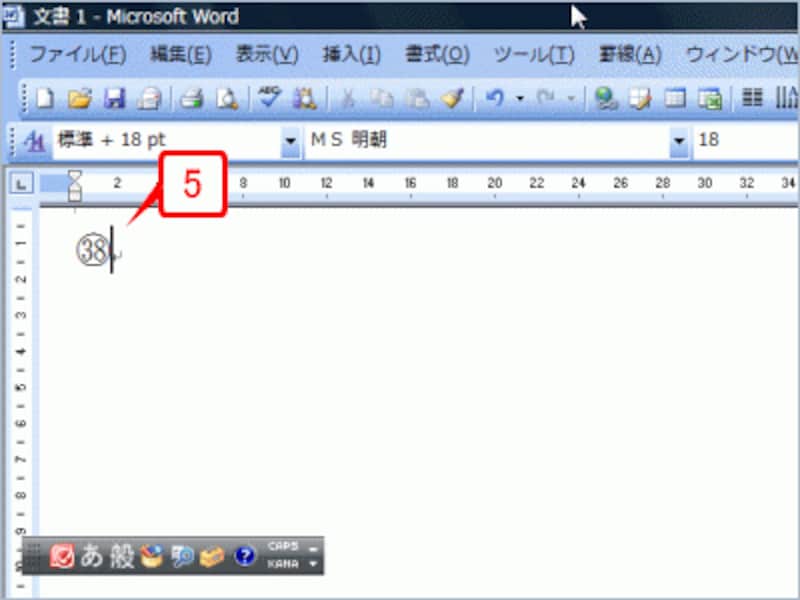Open the 標準 + 18 pt style dropdown
The height and width of the screenshot is (600, 800).
click(x=289, y=140)
